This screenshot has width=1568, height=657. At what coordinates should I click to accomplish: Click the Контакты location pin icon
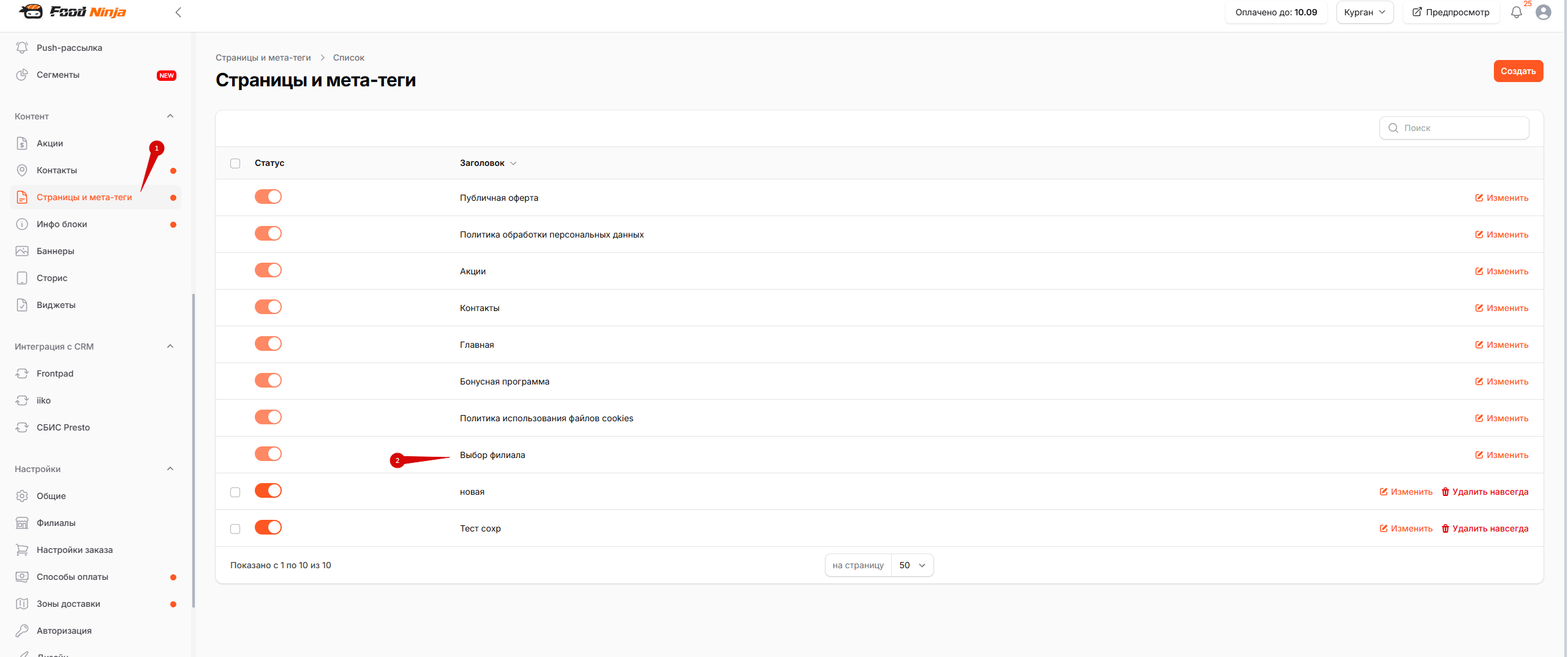point(22,170)
